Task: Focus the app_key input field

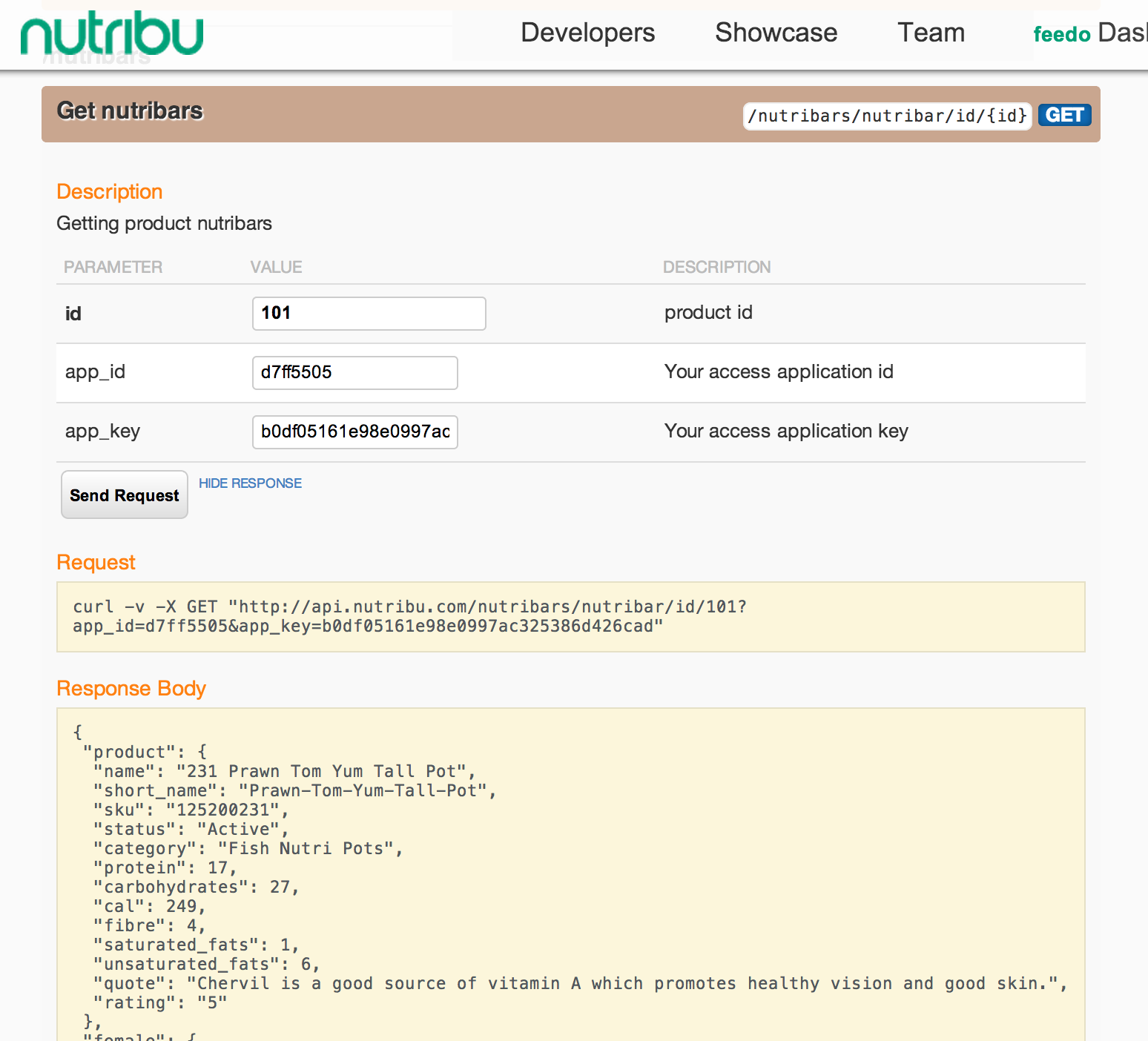Action: pyautogui.click(x=355, y=432)
